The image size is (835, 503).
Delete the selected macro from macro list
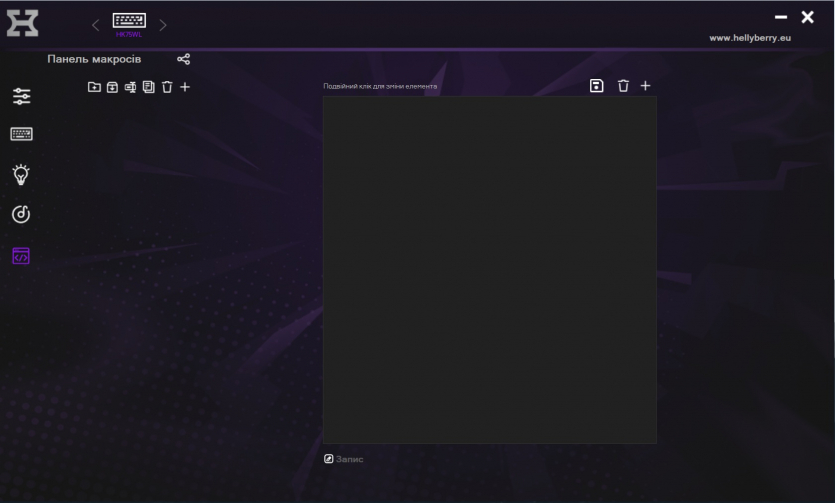(x=167, y=87)
